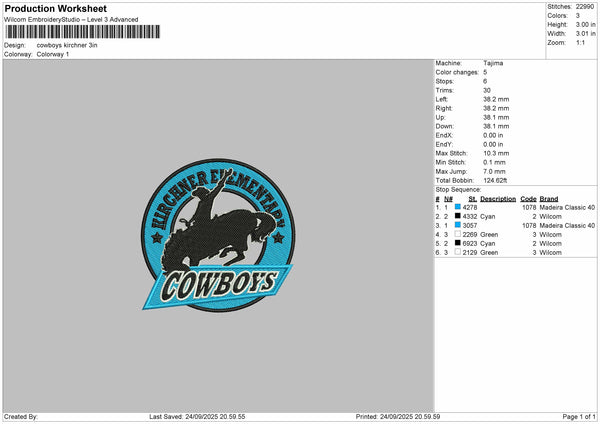Click the "Down:" extent label
The width and height of the screenshot is (600, 424).
pyautogui.click(x=445, y=126)
